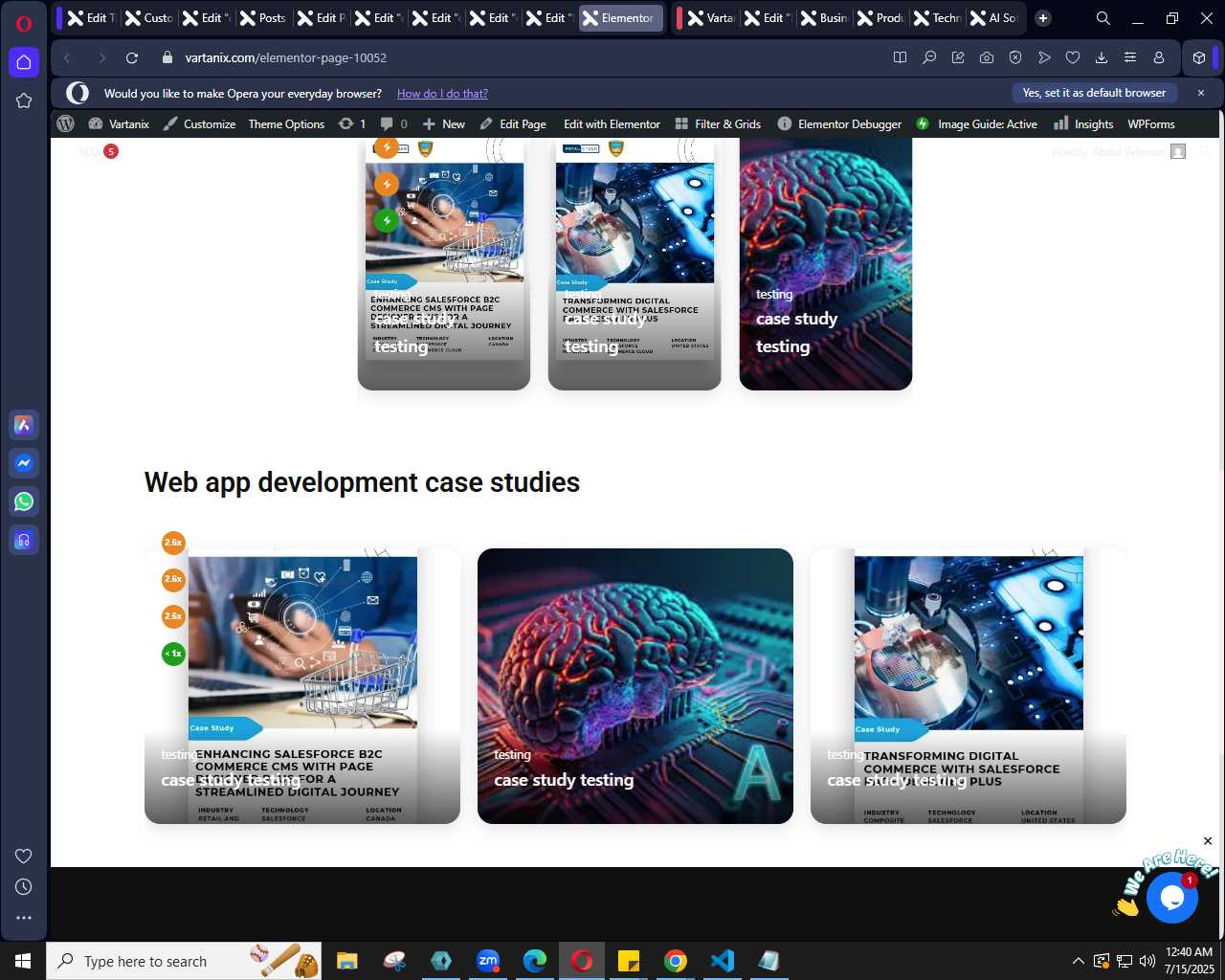Click 'Yes, set it as default browser'
Screen dimensions: 1225x980
(1094, 93)
